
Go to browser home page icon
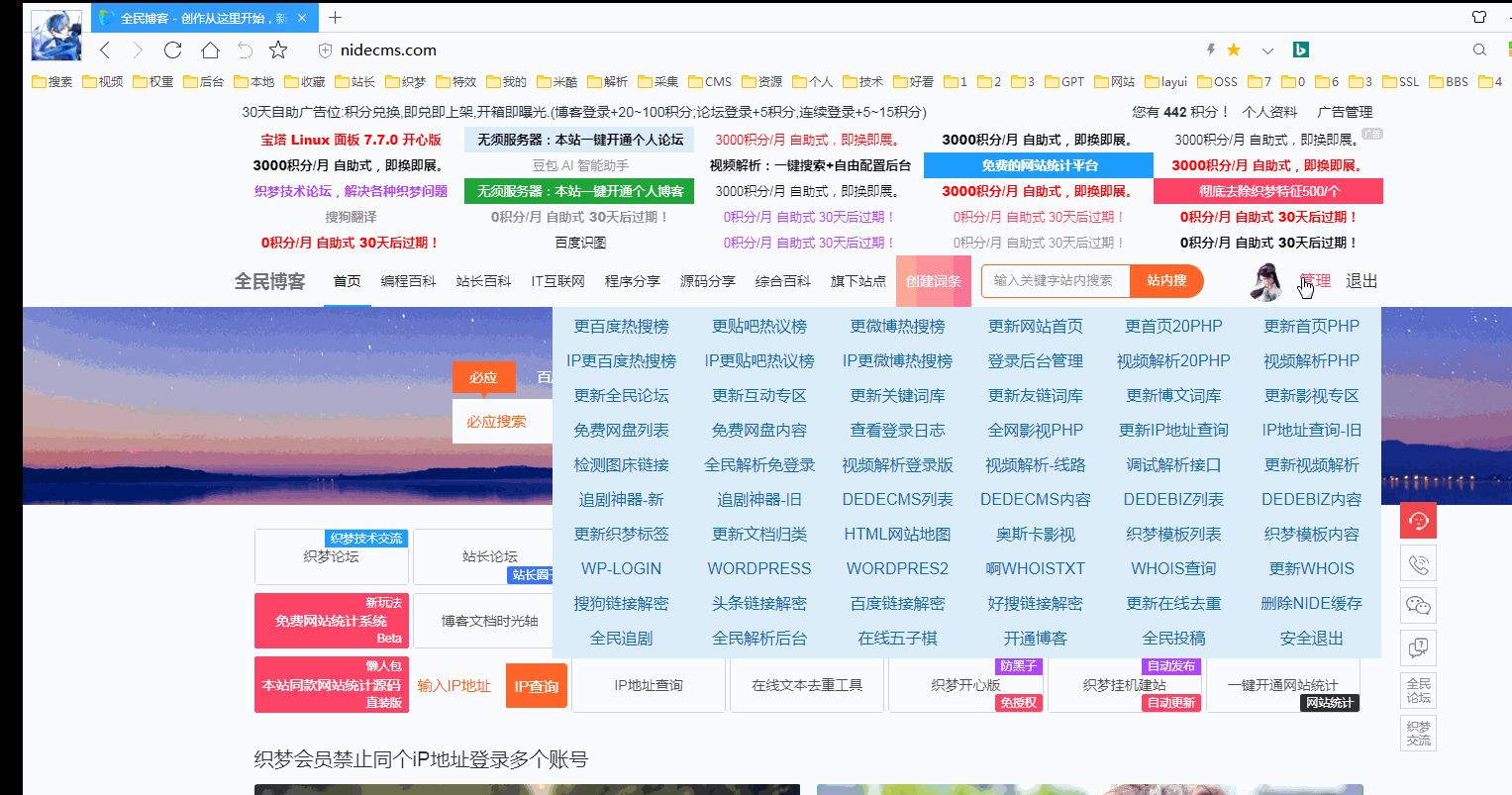click(210, 50)
